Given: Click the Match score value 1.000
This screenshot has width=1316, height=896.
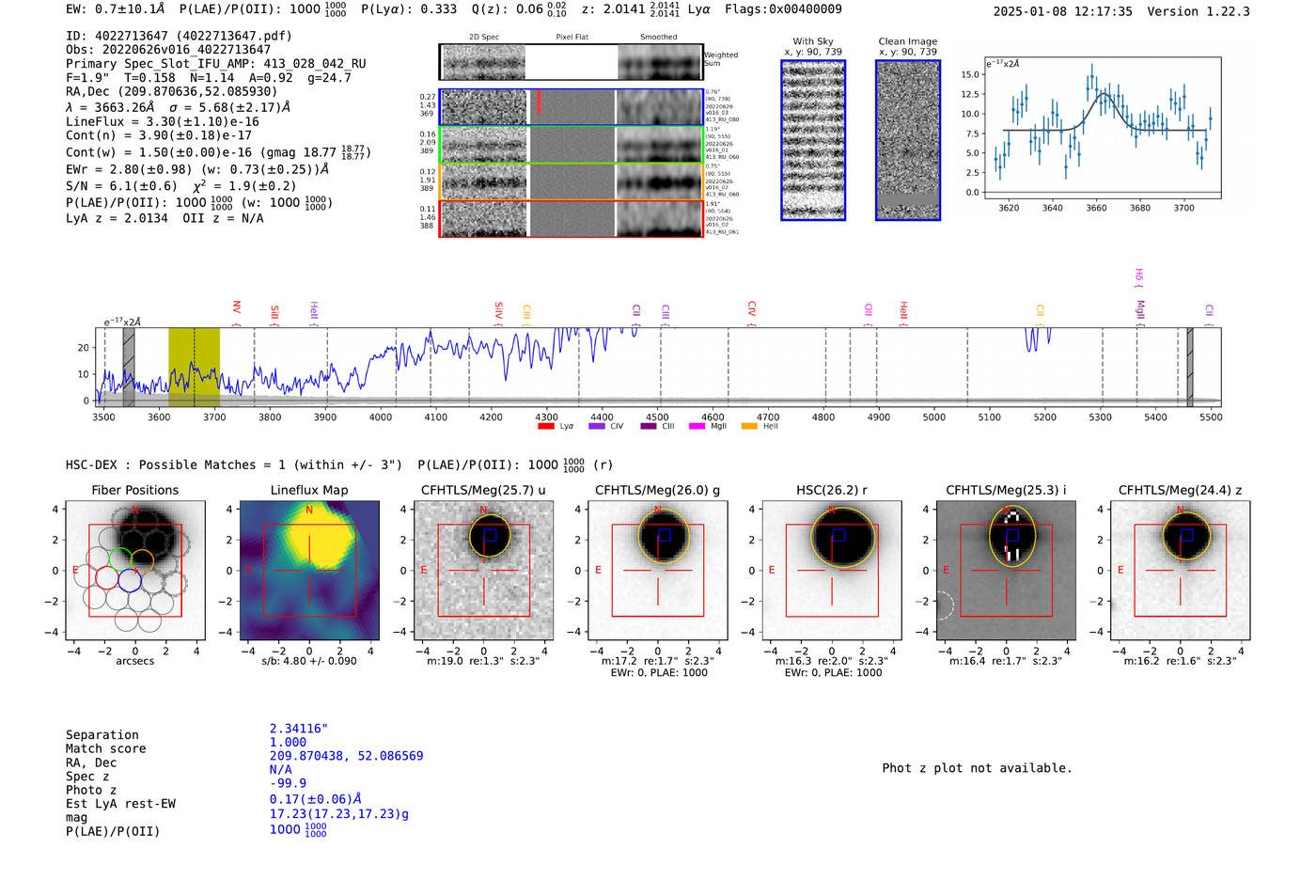Looking at the screenshot, I should [288, 742].
